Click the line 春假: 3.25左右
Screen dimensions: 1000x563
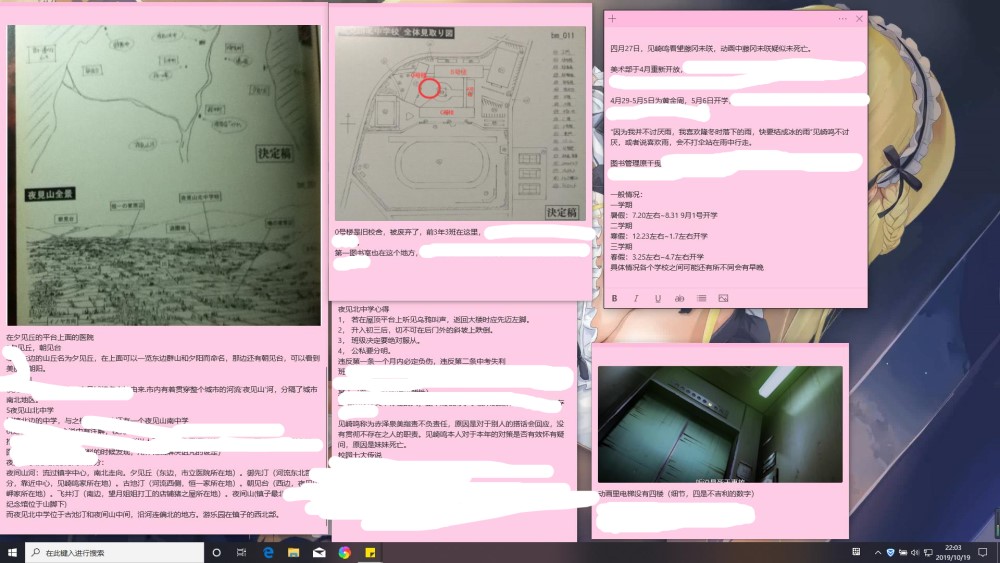click(657, 257)
